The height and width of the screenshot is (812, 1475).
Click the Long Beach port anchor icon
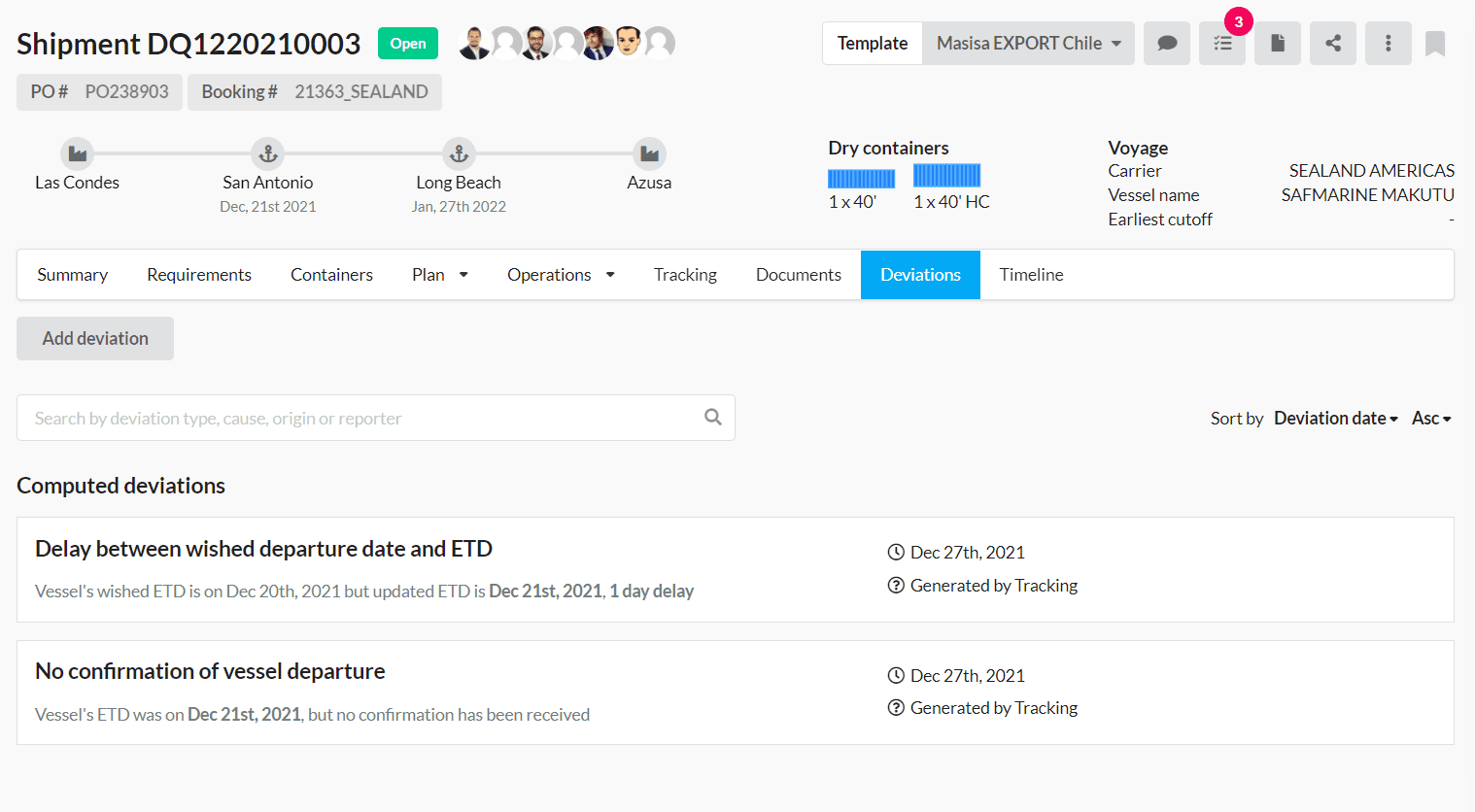tap(459, 153)
